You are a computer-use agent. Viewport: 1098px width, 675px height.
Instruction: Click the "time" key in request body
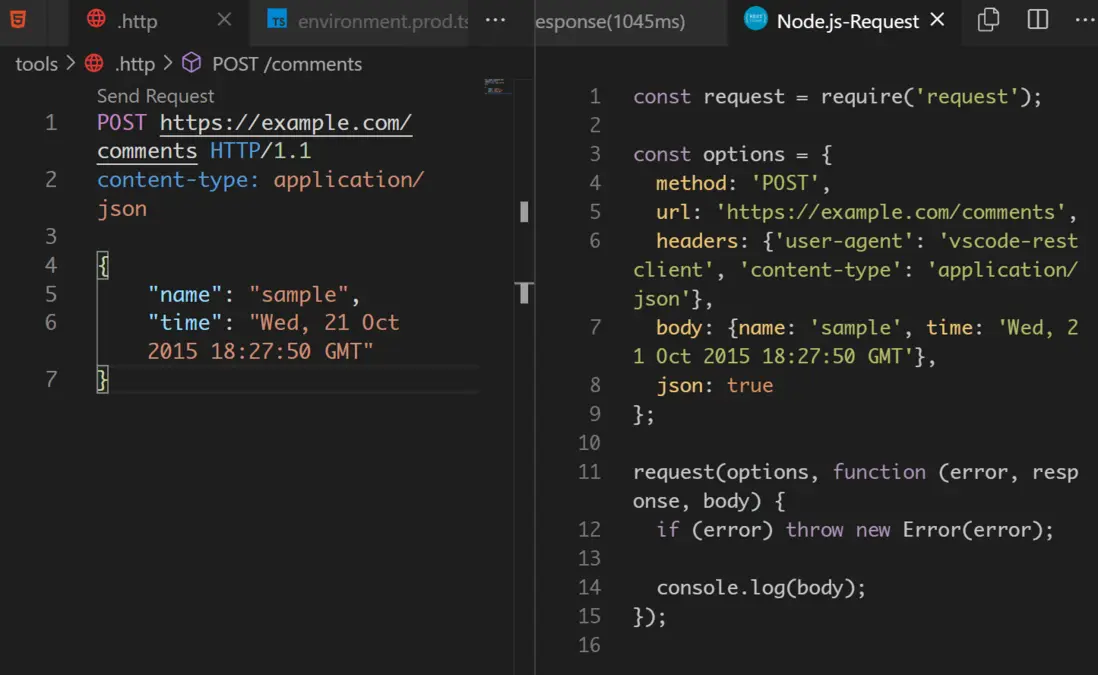click(185, 323)
